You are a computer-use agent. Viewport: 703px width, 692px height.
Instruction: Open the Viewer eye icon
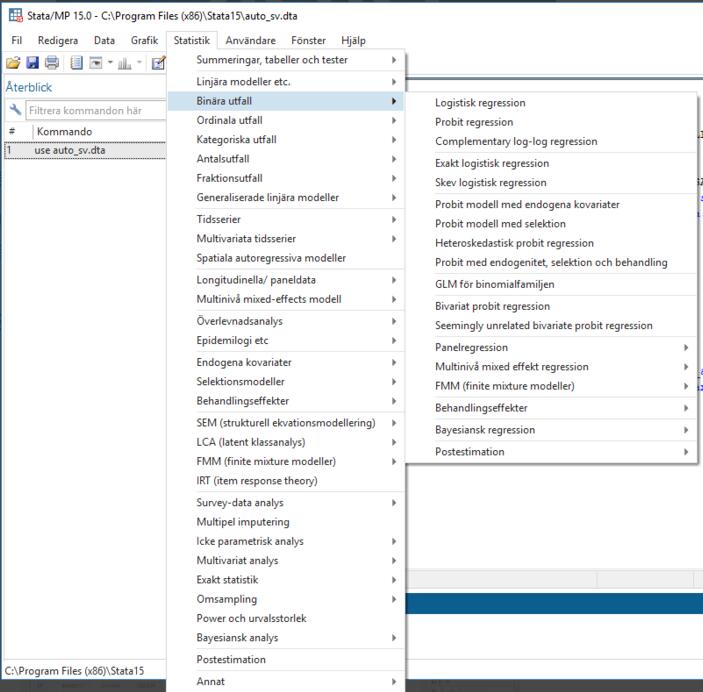click(x=95, y=63)
